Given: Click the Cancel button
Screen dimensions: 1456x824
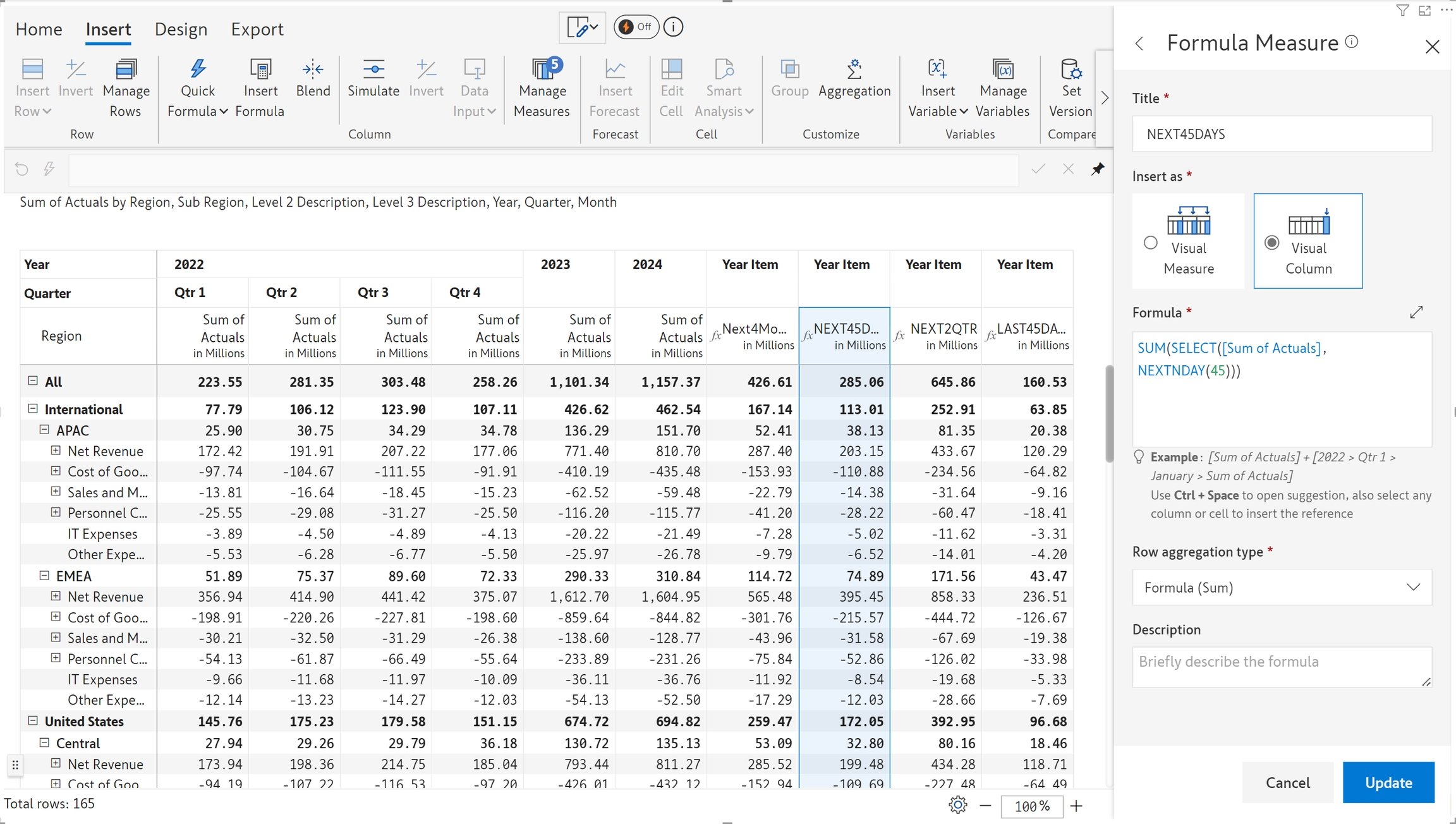Looking at the screenshot, I should pos(1287,782).
